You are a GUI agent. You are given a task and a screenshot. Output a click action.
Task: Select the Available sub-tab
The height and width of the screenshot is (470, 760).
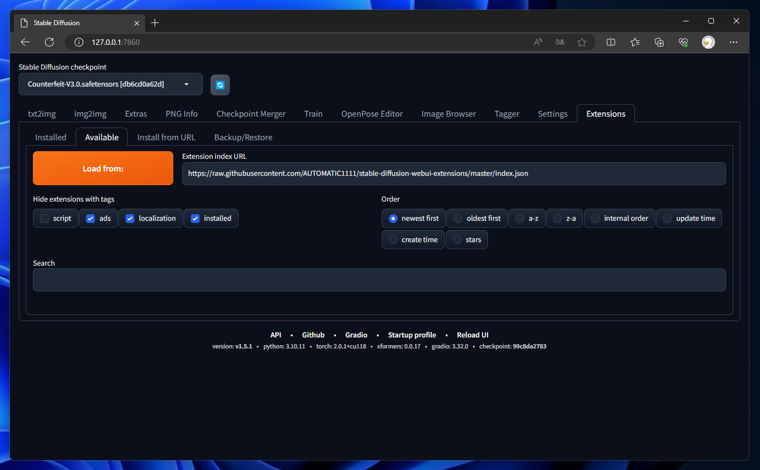[101, 138]
